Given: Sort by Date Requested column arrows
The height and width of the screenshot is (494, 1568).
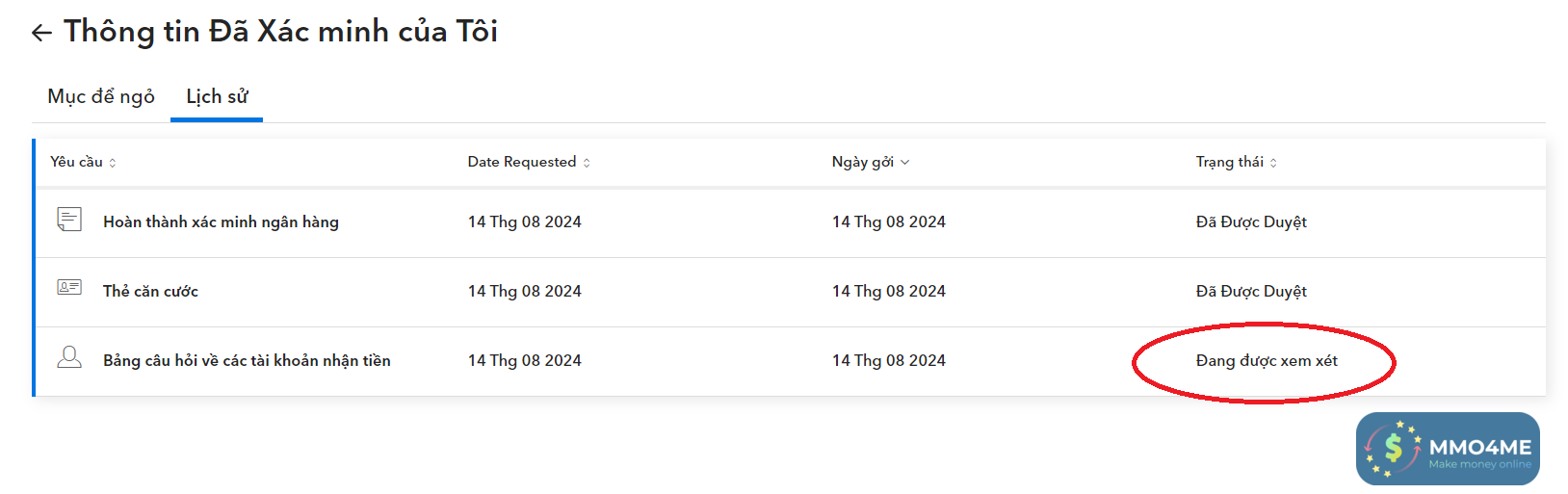Looking at the screenshot, I should 587,163.
